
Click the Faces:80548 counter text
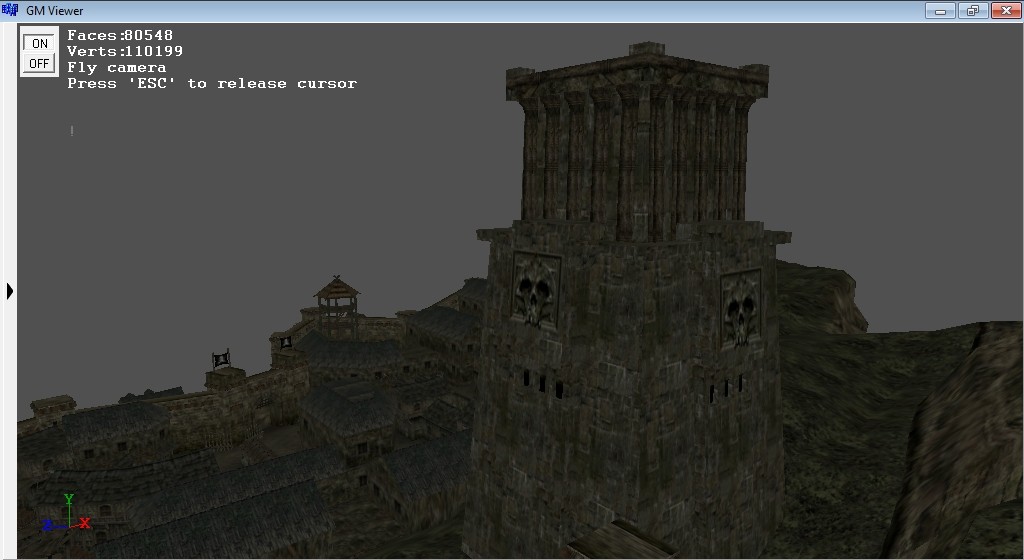(120, 35)
